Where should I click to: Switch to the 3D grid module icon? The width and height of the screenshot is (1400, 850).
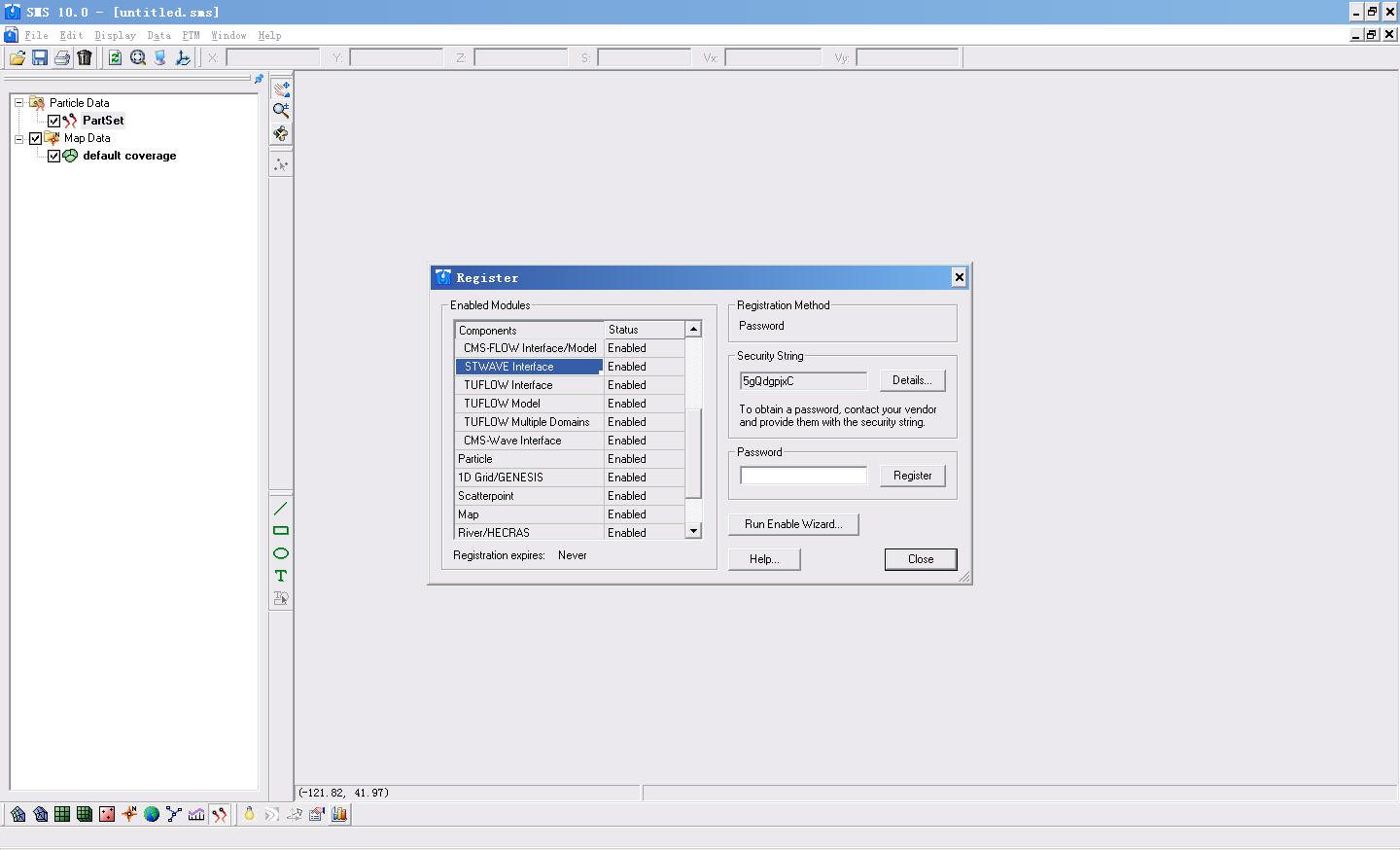(x=85, y=814)
